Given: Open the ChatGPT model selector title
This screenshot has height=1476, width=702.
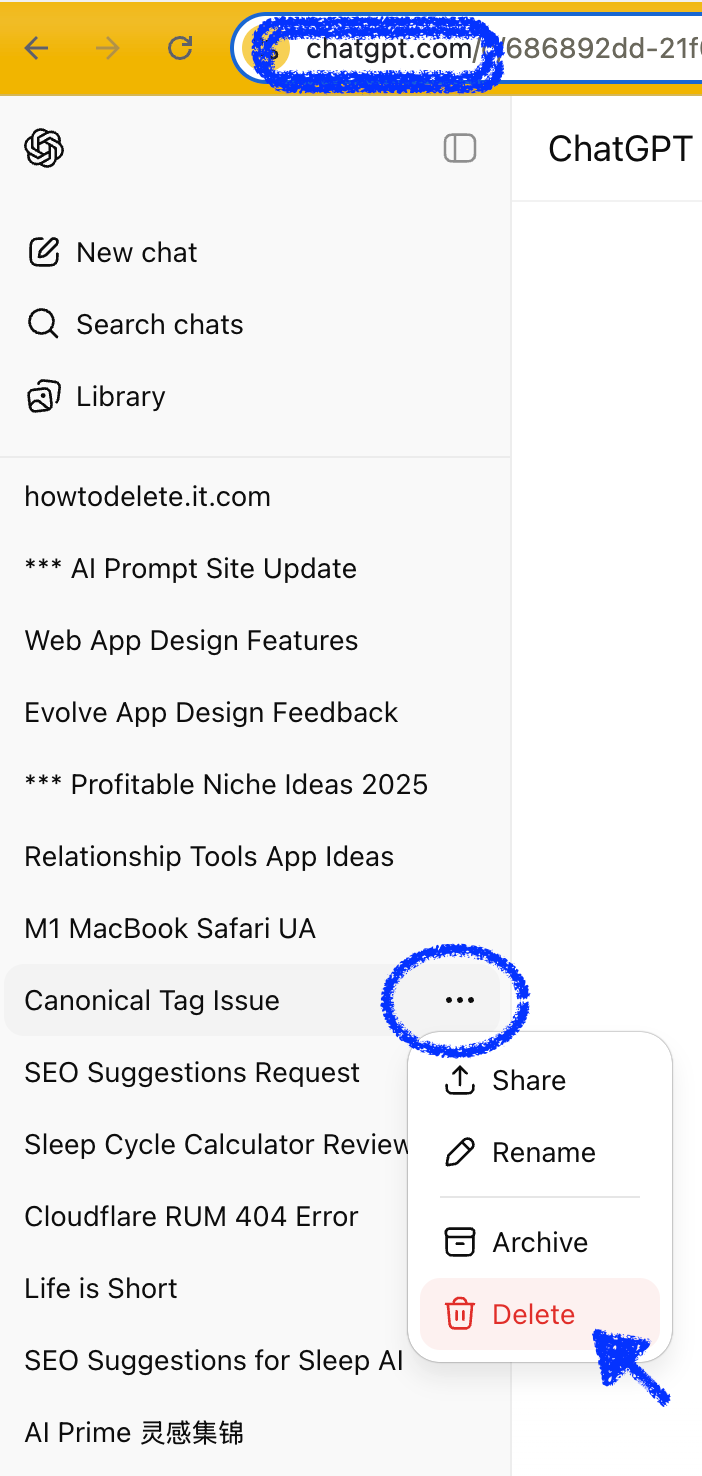Looking at the screenshot, I should [x=620, y=149].
